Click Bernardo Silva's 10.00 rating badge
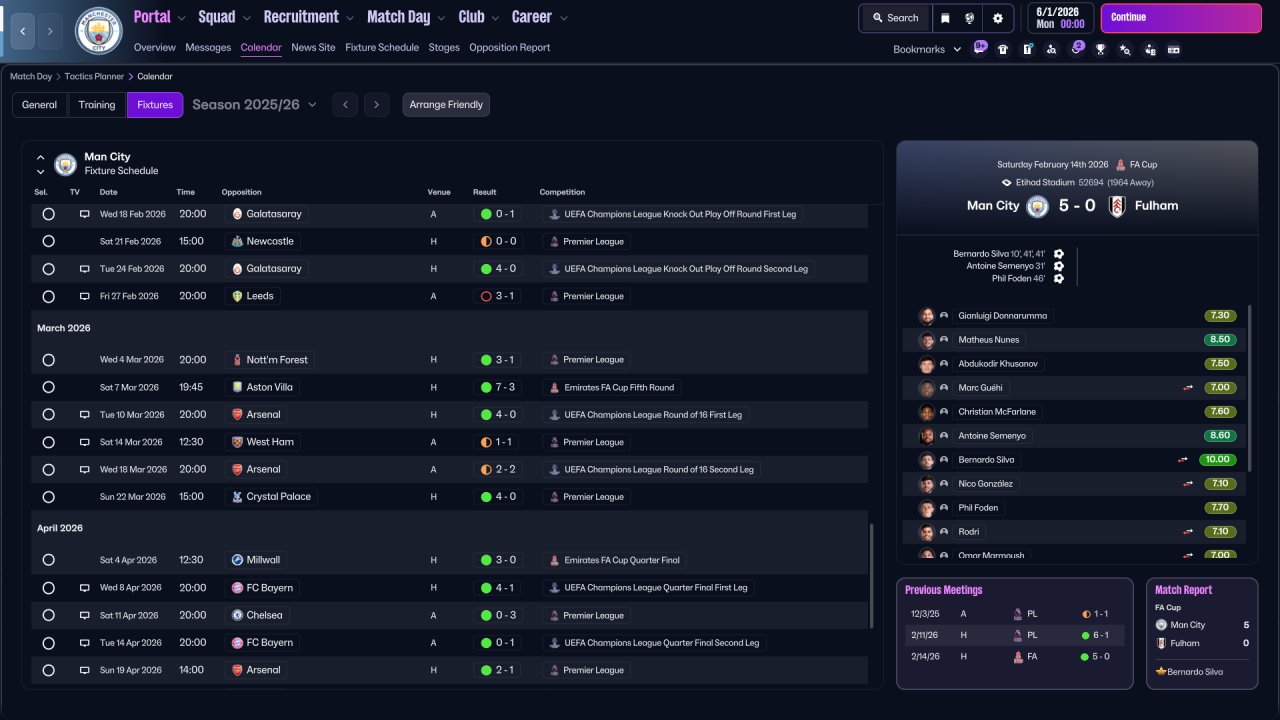This screenshot has width=1280, height=720. pos(1219,460)
